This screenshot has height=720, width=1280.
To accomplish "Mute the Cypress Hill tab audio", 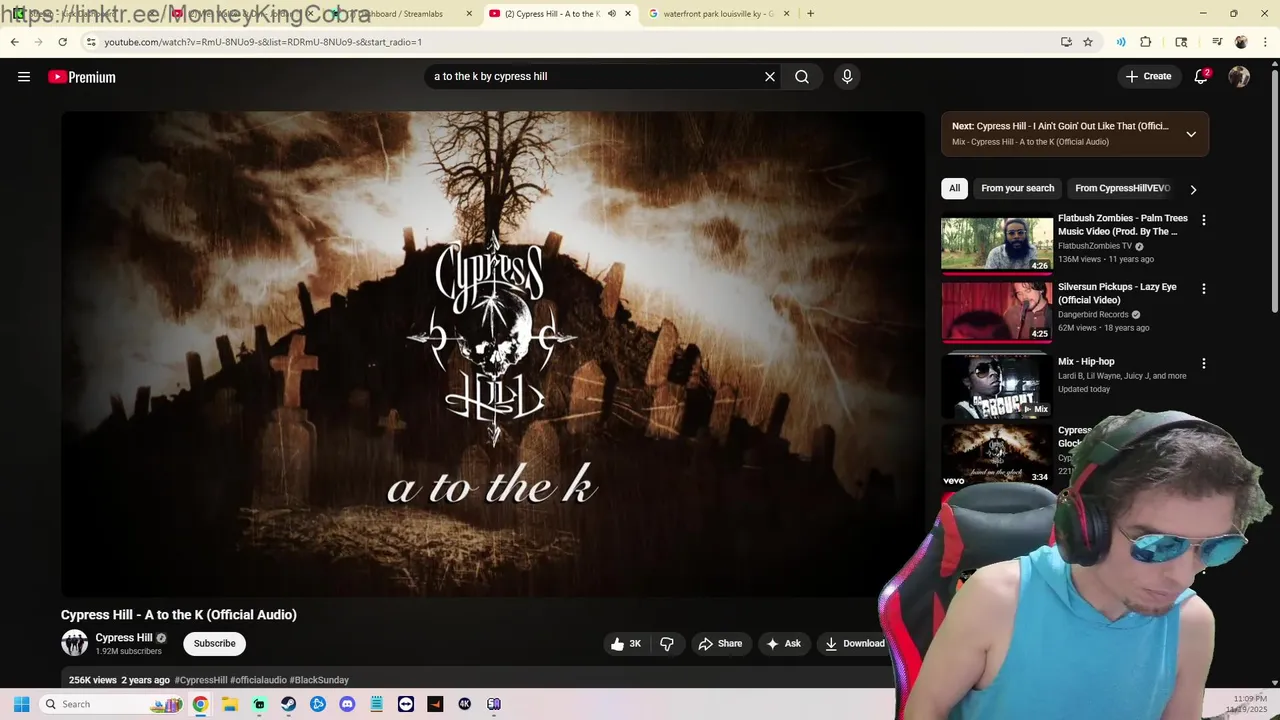I will [x=612, y=14].
